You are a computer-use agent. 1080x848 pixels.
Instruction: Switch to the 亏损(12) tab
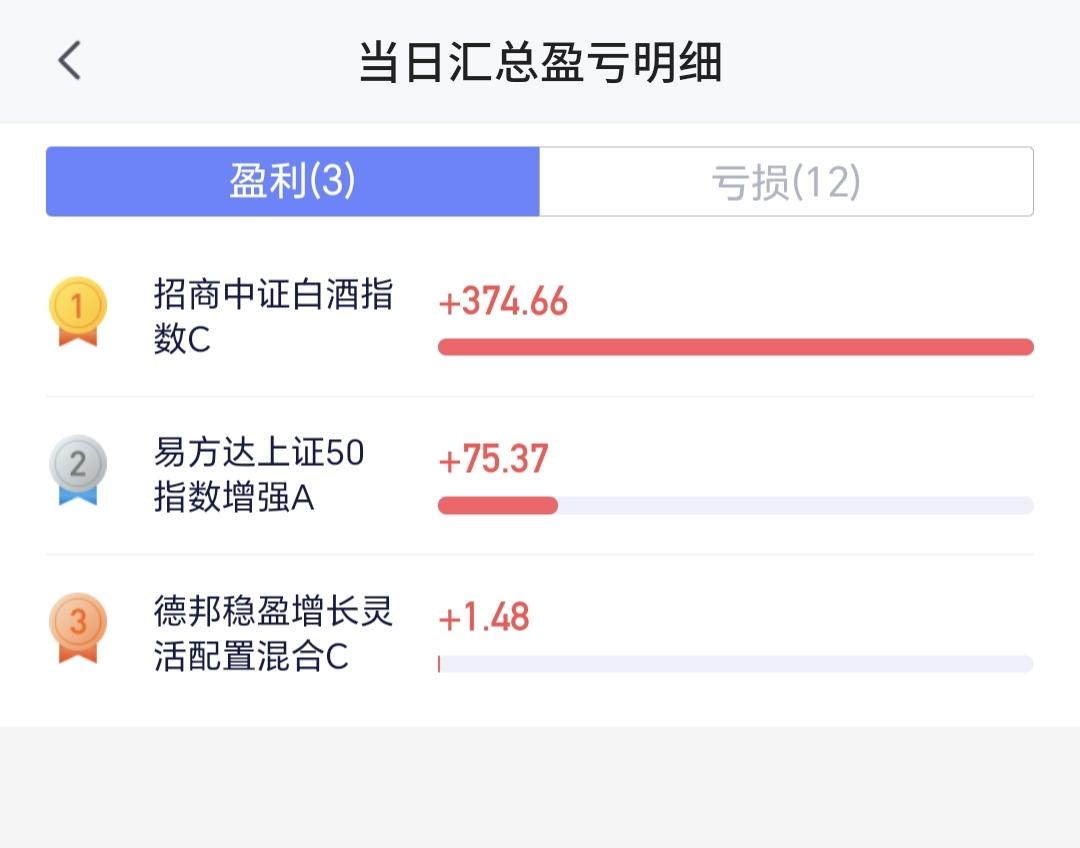point(785,182)
